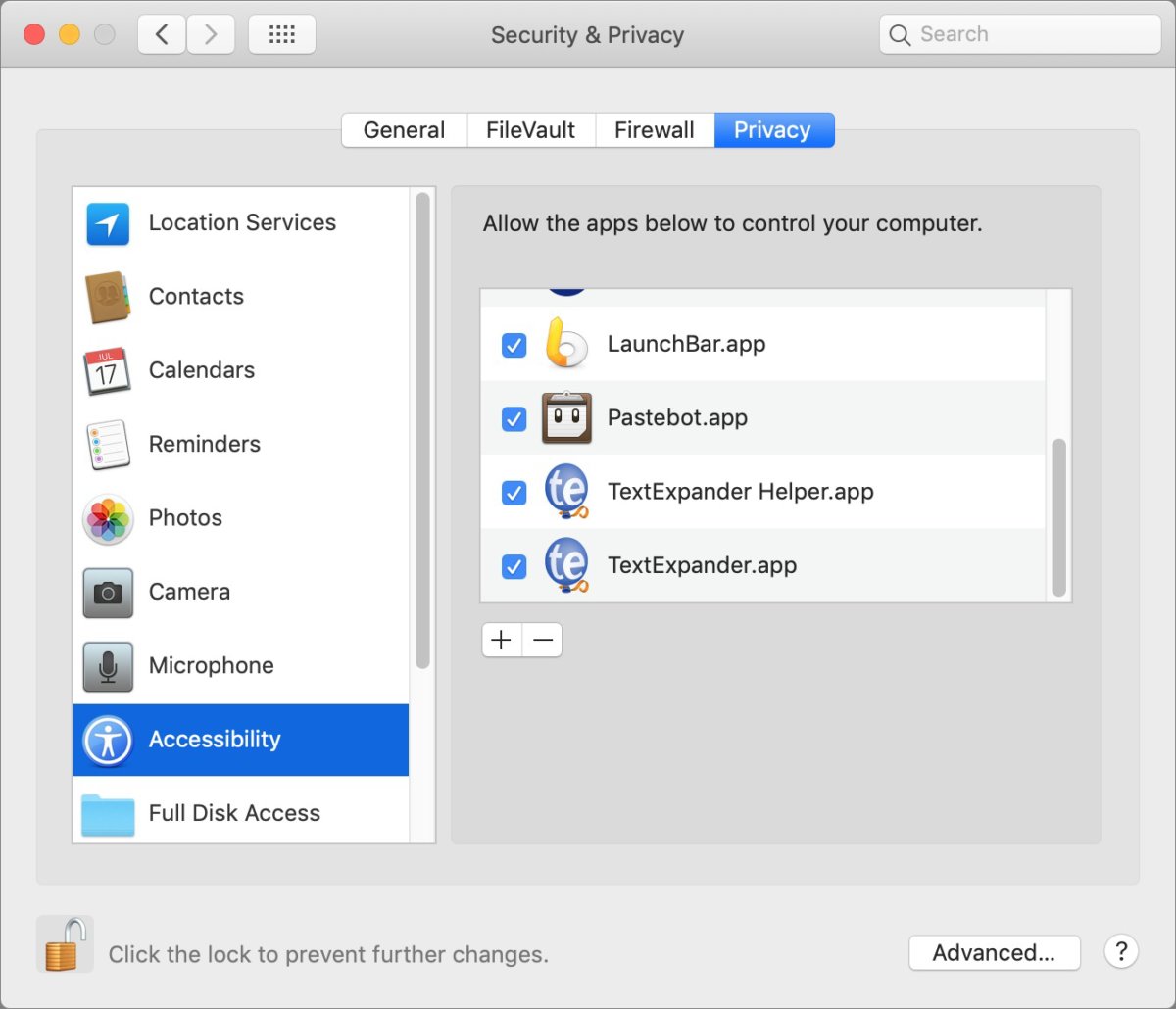The image size is (1176, 1009).
Task: Uncheck LaunchBar.app accessibility permission
Action: point(514,345)
